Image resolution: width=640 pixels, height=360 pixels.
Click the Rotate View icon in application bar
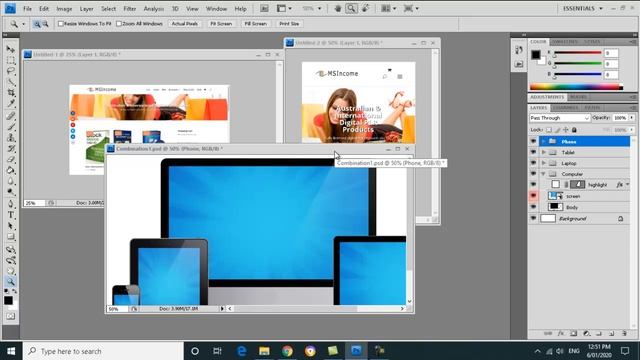[x=366, y=8]
